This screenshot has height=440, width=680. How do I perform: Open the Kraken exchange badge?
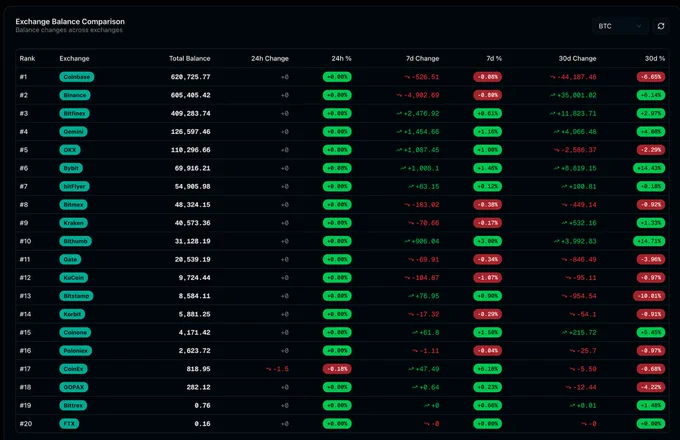[73, 223]
